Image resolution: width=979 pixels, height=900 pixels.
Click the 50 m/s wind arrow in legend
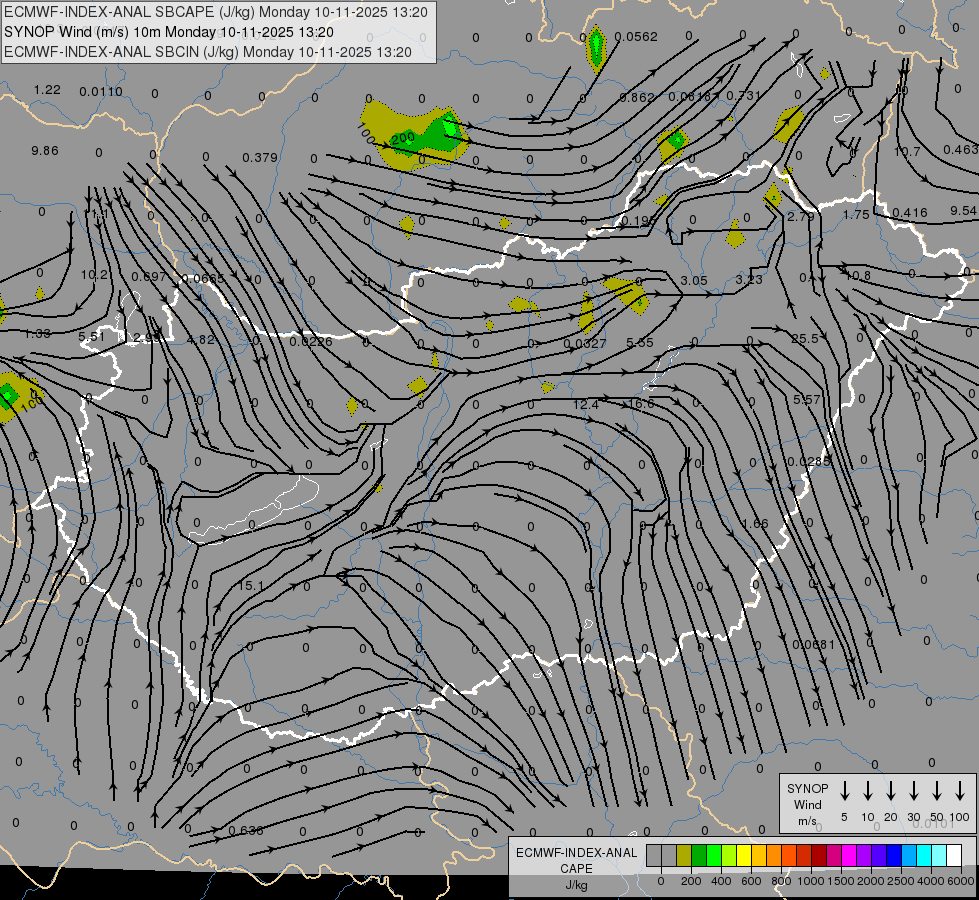937,791
